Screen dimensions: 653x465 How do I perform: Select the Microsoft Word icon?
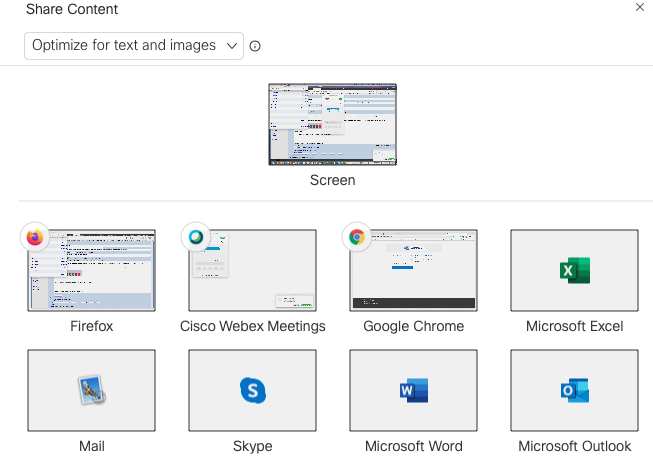(414, 390)
